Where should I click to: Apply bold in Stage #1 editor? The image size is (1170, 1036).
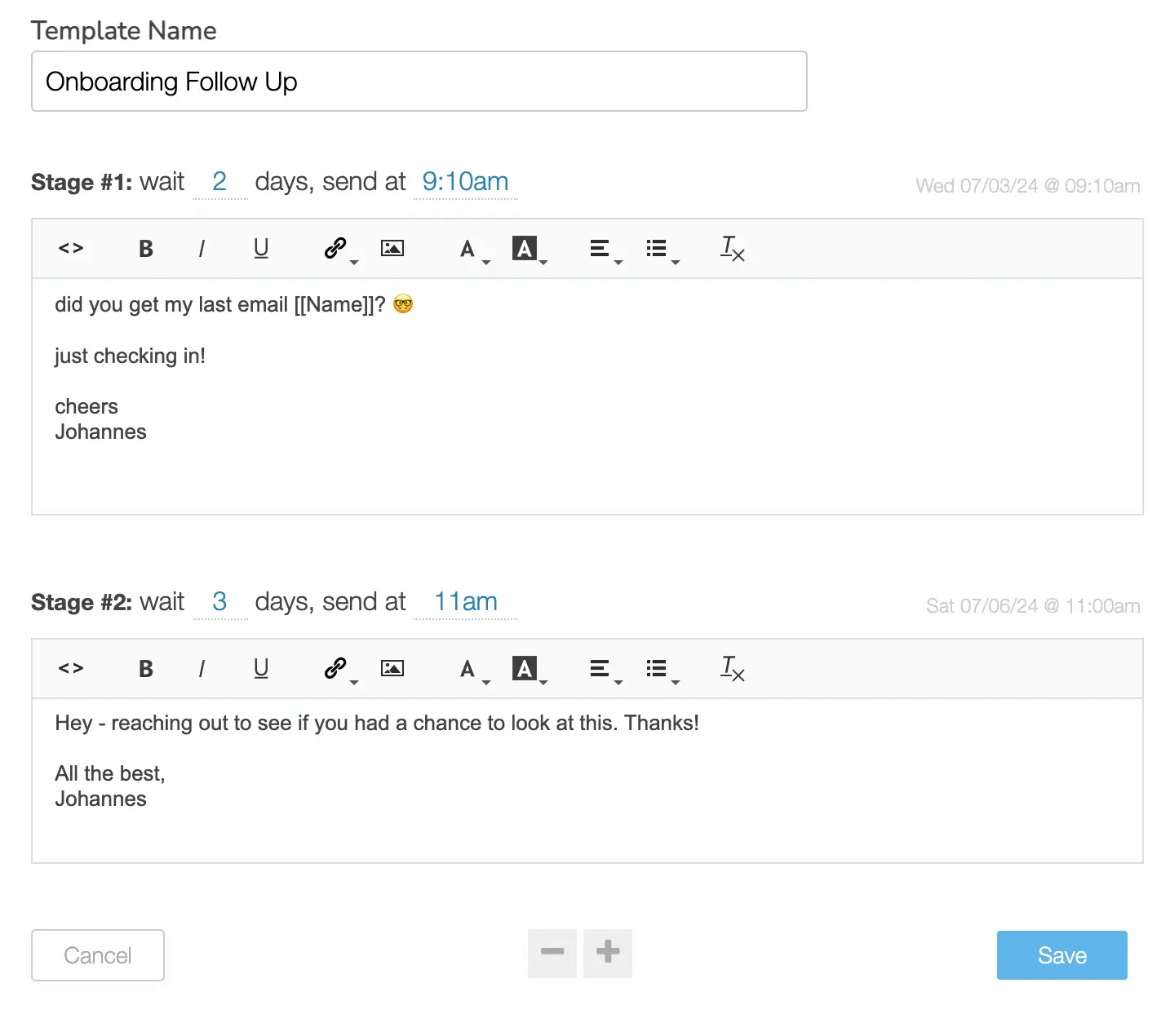coord(146,249)
